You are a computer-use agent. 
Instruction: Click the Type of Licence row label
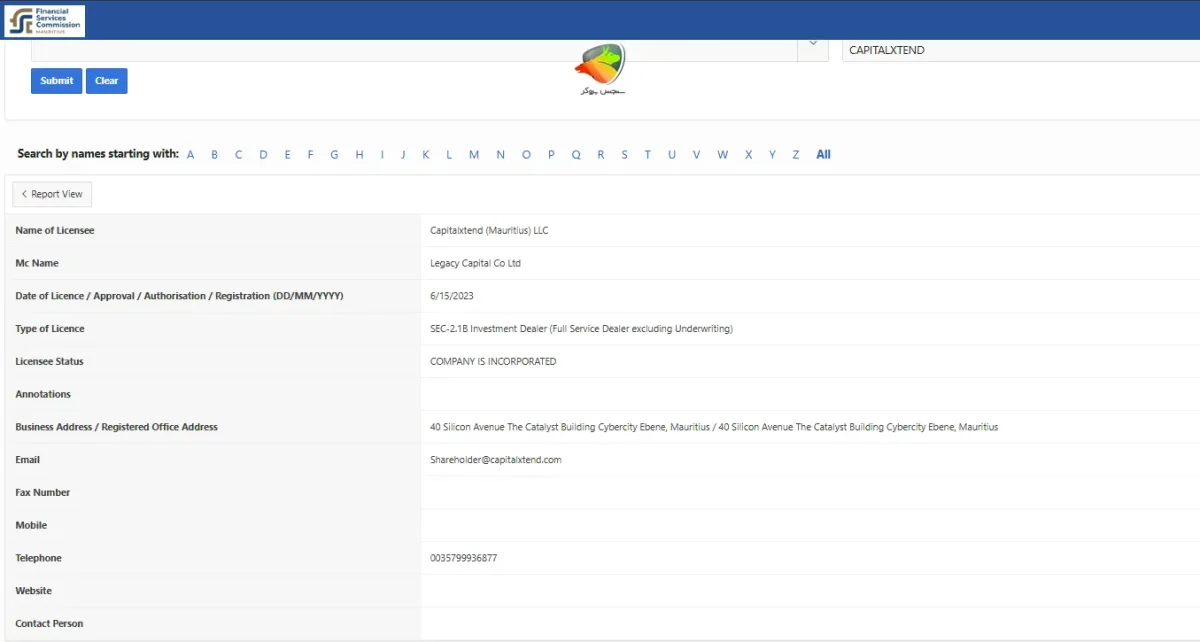50,329
